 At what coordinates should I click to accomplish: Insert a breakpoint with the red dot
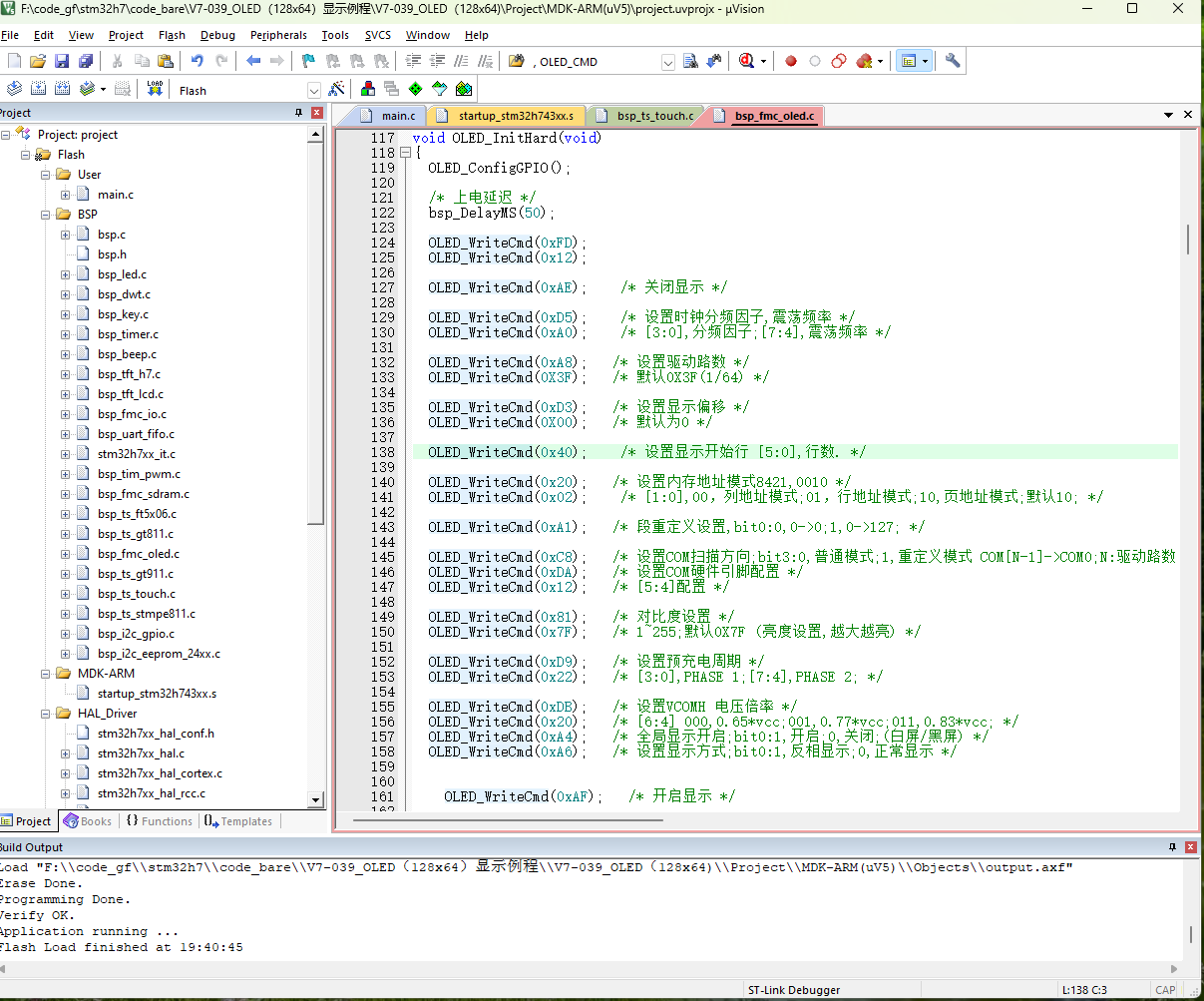click(x=791, y=61)
